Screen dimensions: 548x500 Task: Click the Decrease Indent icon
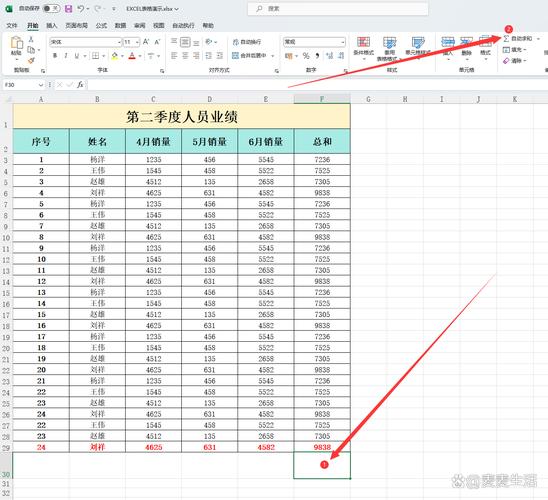pyautogui.click(x=209, y=56)
